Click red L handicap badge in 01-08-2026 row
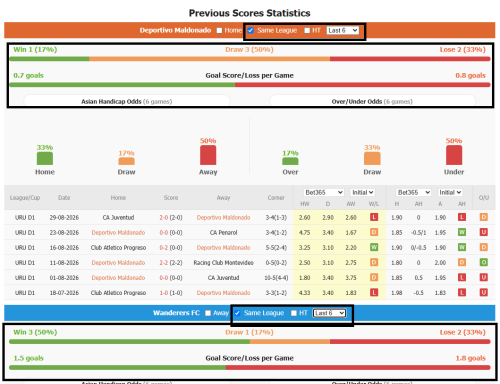Image resolution: width=500 pixels, height=384 pixels. pos(462,277)
